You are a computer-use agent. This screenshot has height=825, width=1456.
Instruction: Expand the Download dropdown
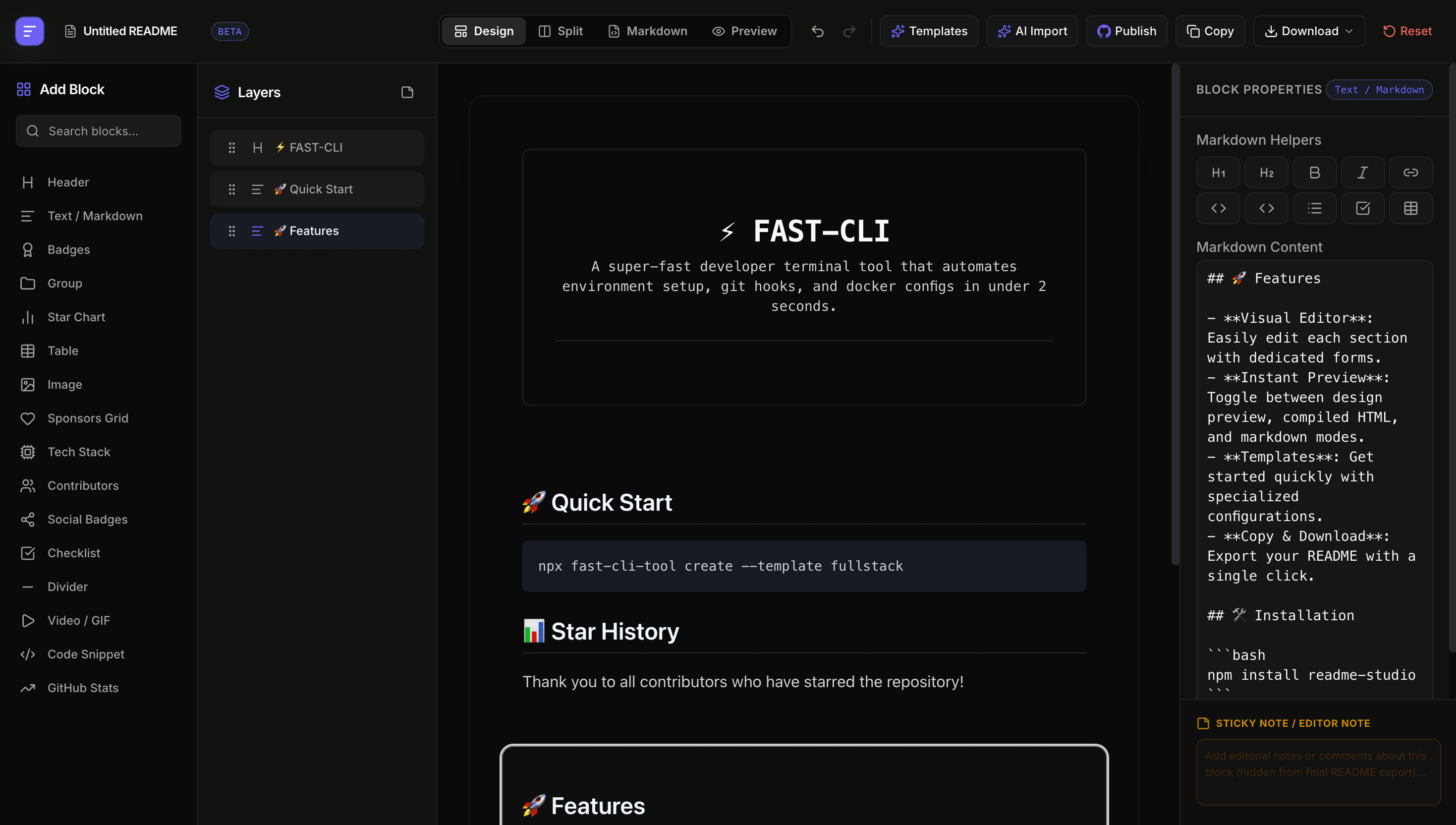[1309, 31]
